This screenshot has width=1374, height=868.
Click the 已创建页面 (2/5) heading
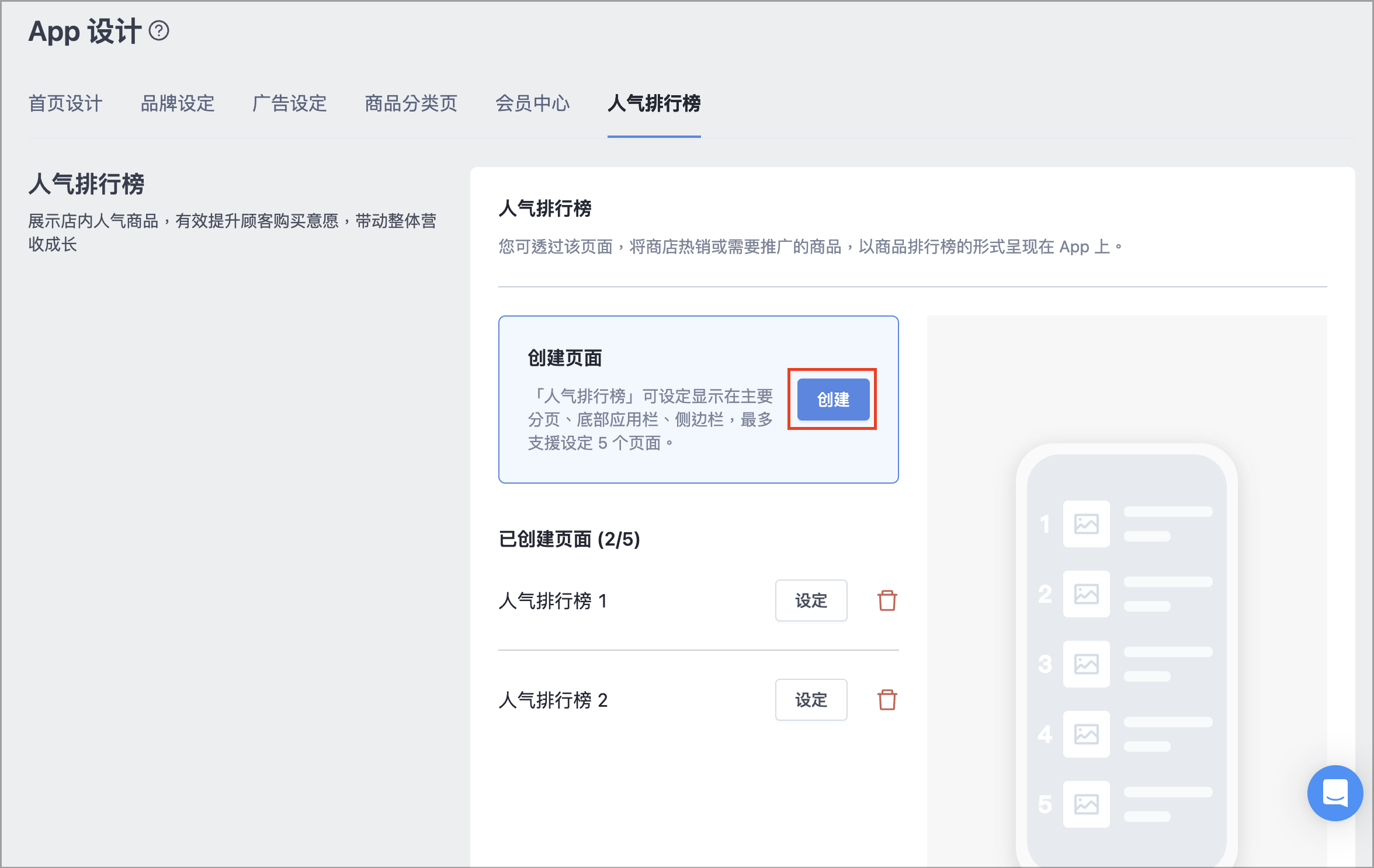[570, 539]
